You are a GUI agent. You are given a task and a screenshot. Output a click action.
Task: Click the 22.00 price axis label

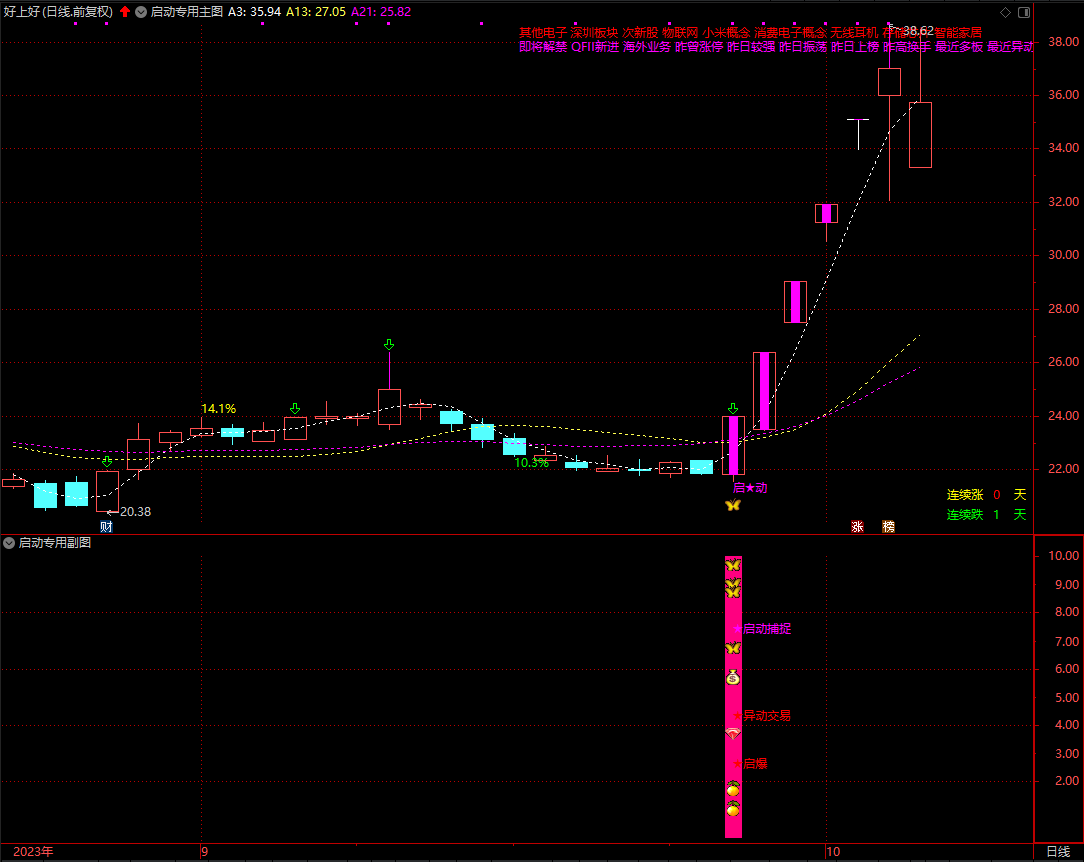[1063, 469]
